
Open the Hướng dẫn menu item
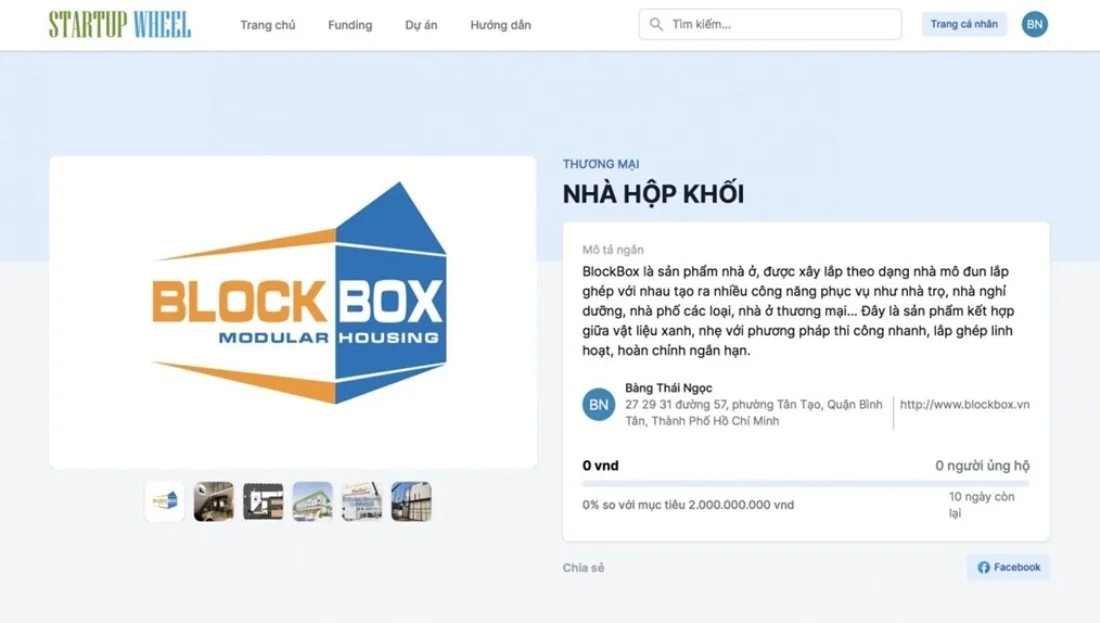pos(500,25)
